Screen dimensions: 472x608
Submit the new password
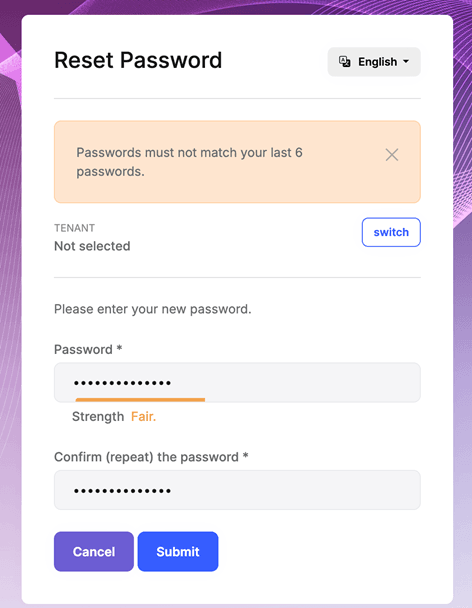point(178,551)
